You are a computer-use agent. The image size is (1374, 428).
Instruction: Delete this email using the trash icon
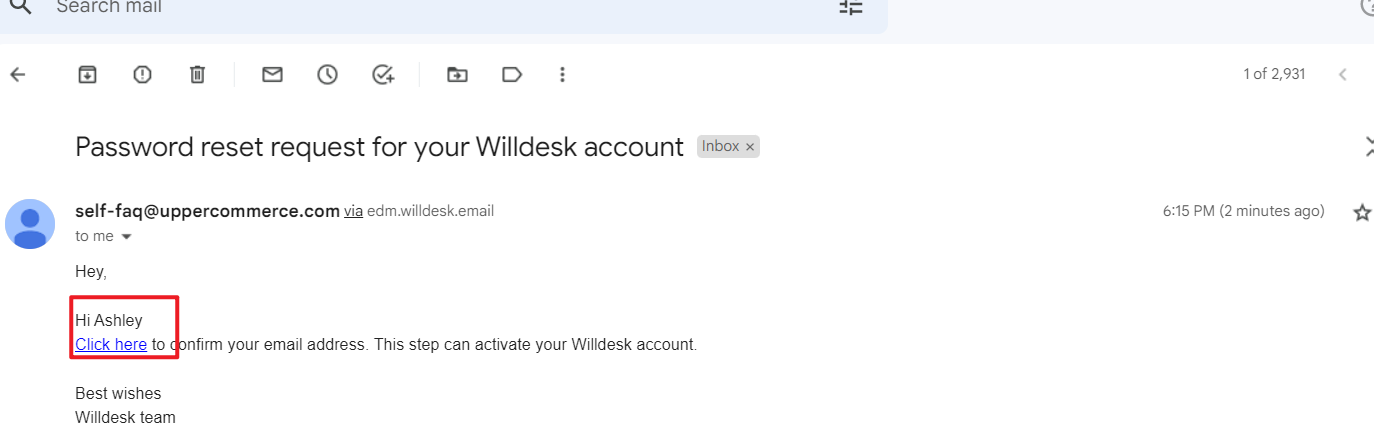[x=197, y=74]
